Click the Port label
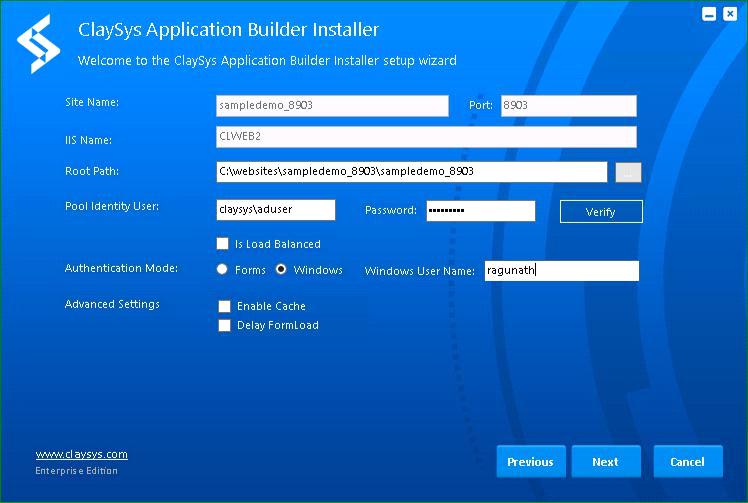 pyautogui.click(x=481, y=105)
